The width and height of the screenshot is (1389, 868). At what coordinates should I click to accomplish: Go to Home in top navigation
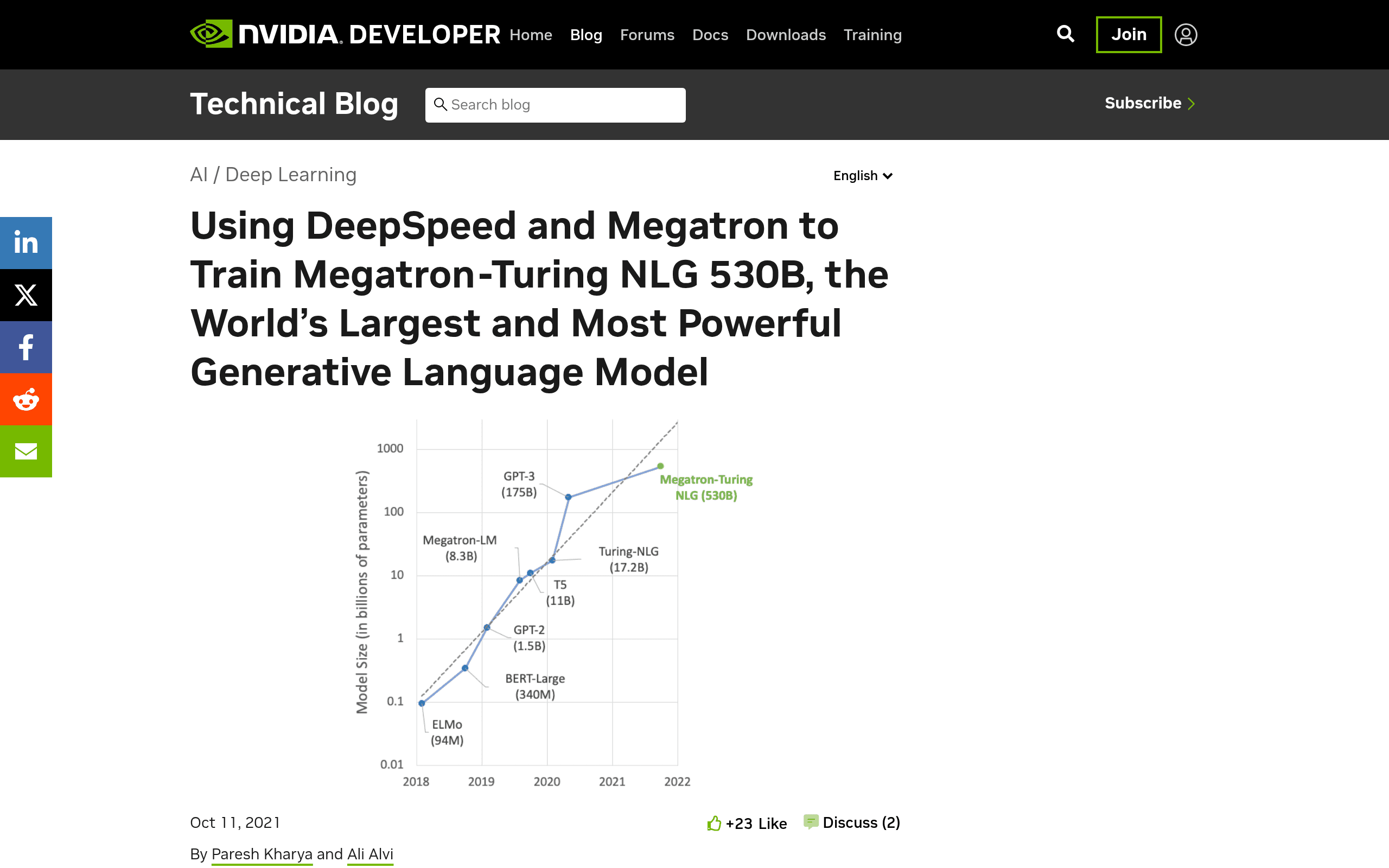coord(530,35)
